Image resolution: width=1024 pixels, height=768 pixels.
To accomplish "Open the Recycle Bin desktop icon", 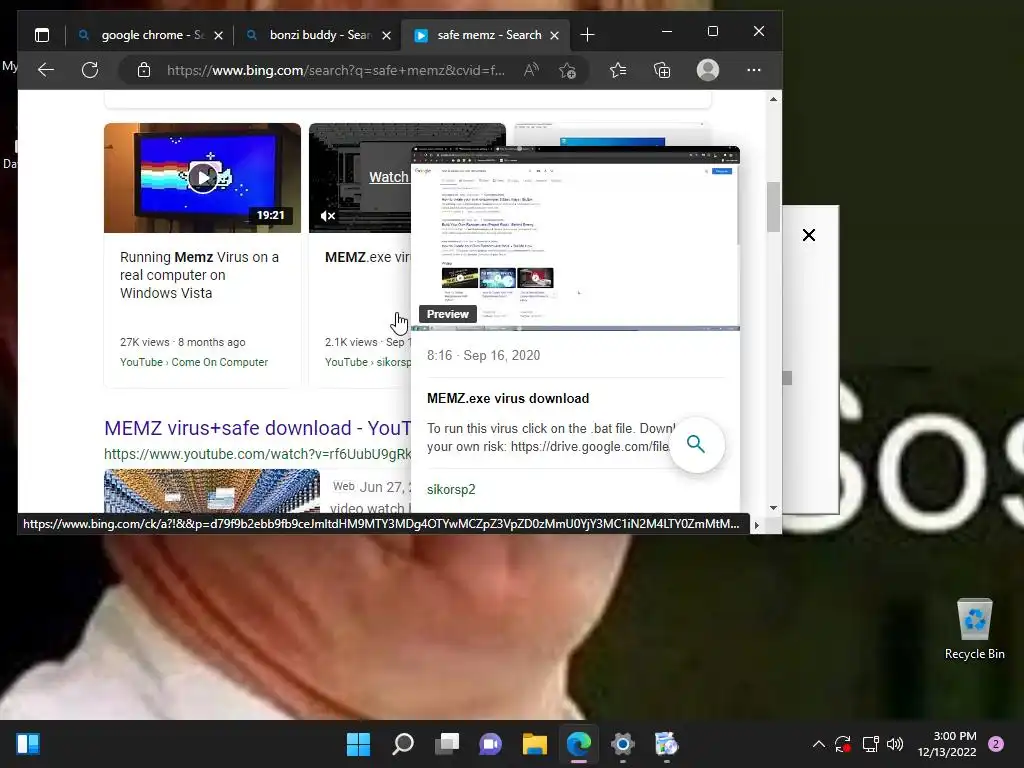I will coord(974,628).
